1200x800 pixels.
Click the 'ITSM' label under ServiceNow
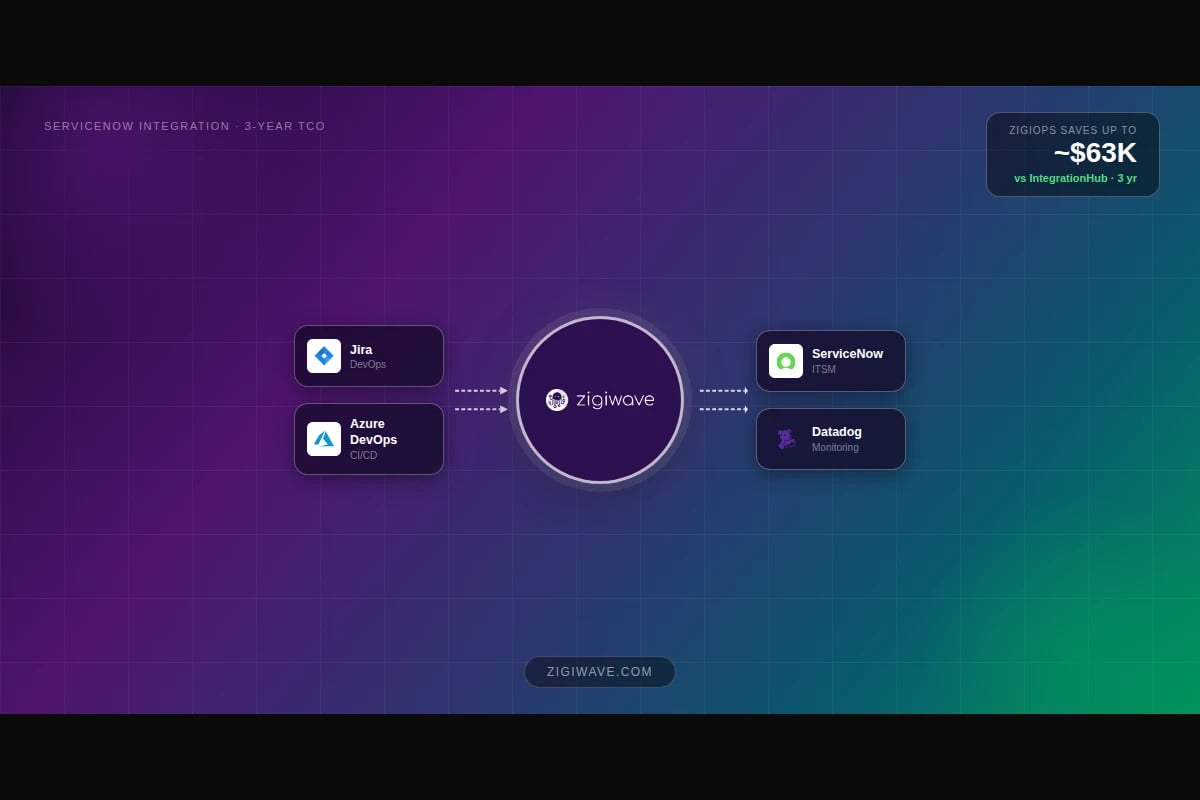824,369
